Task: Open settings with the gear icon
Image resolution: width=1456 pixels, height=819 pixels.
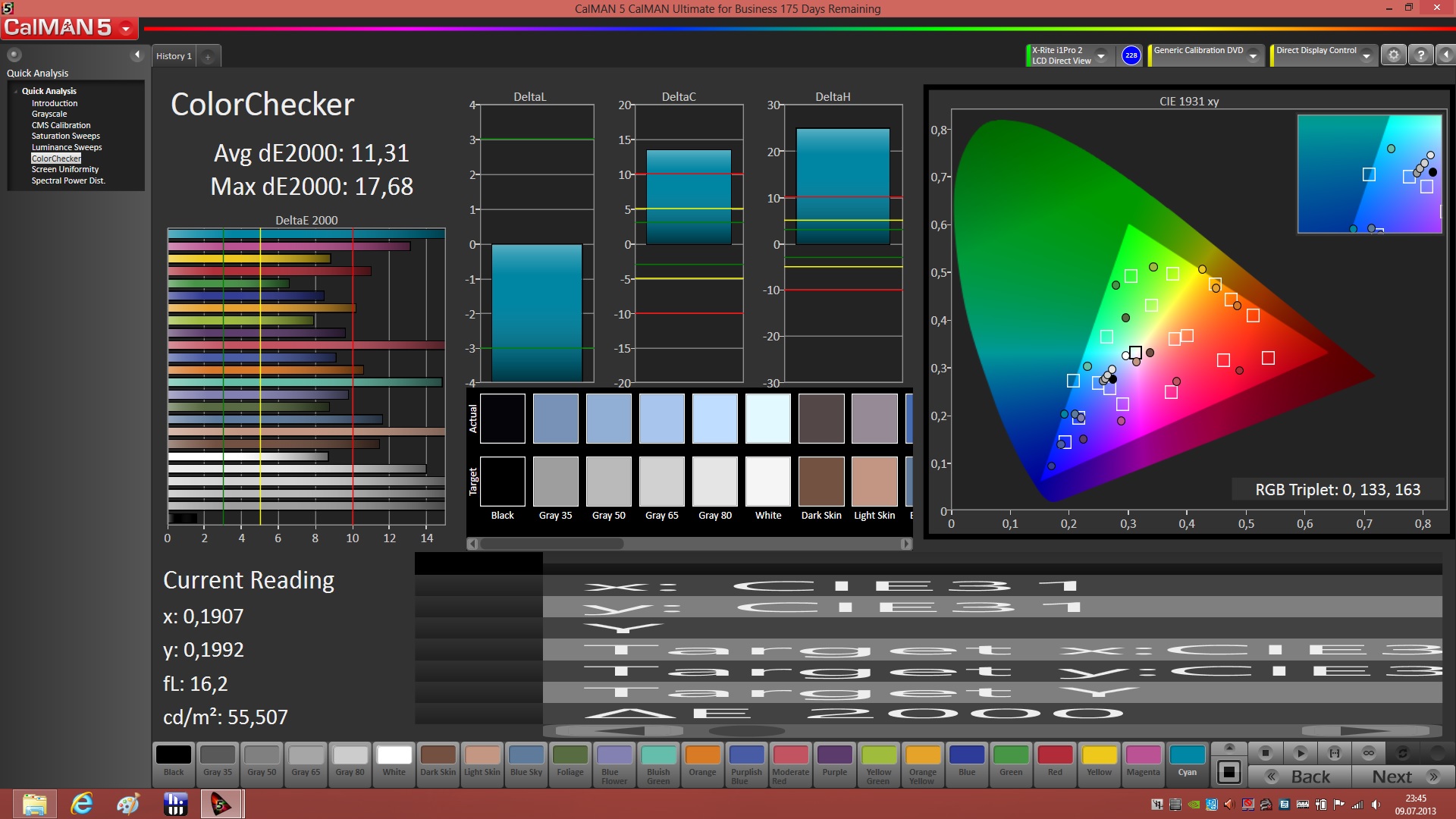Action: (1393, 55)
